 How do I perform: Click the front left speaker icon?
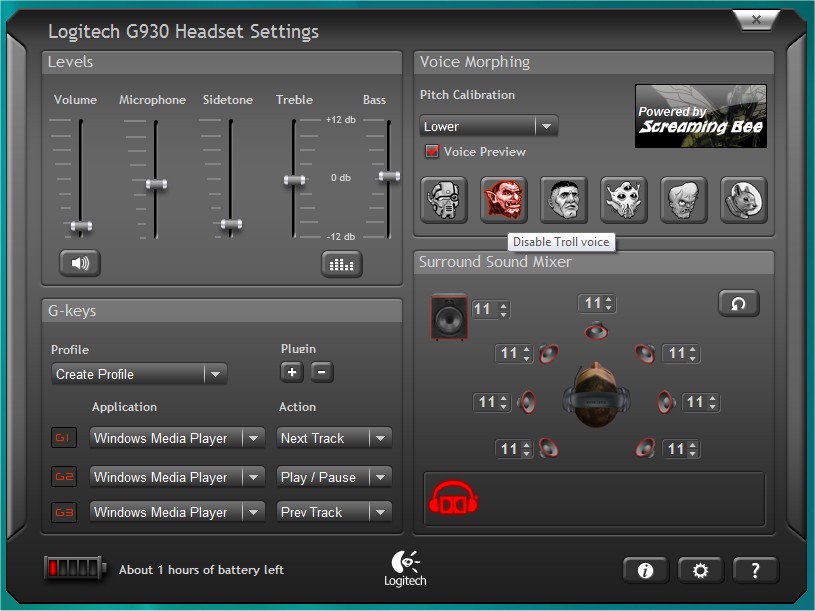click(x=548, y=354)
